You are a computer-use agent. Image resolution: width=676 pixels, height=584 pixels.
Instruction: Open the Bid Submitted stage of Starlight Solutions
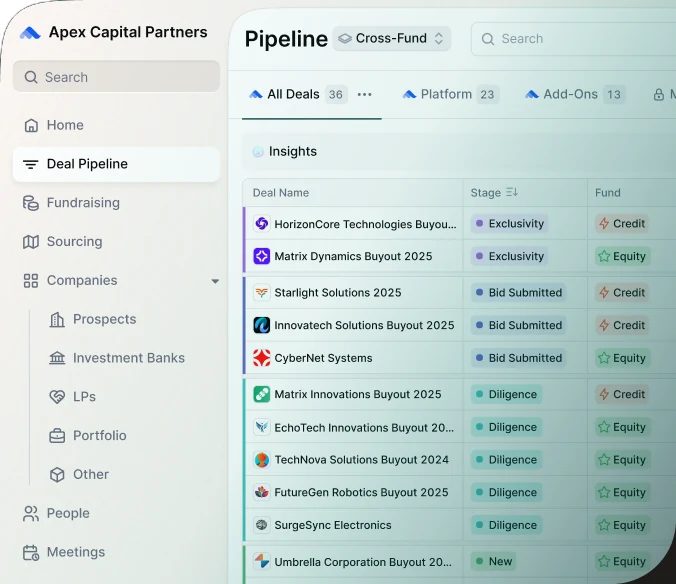pyautogui.click(x=518, y=293)
